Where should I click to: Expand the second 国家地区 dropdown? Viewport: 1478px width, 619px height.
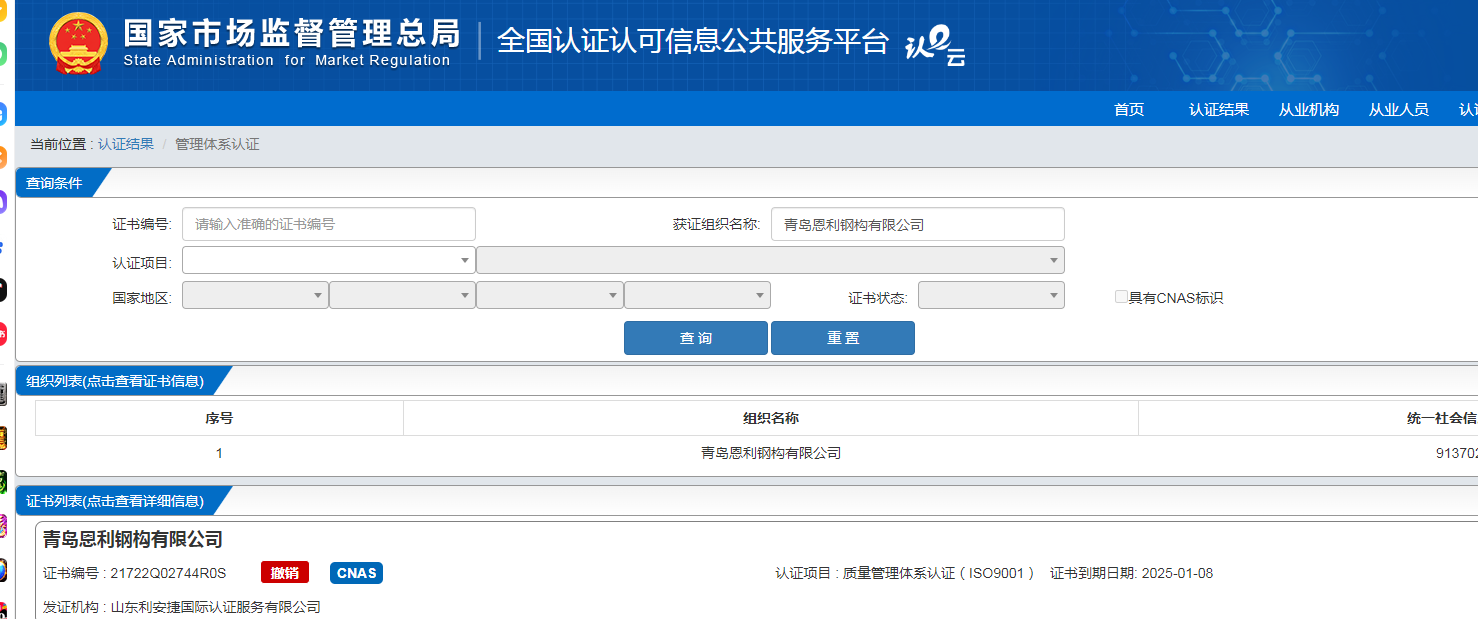click(x=402, y=295)
